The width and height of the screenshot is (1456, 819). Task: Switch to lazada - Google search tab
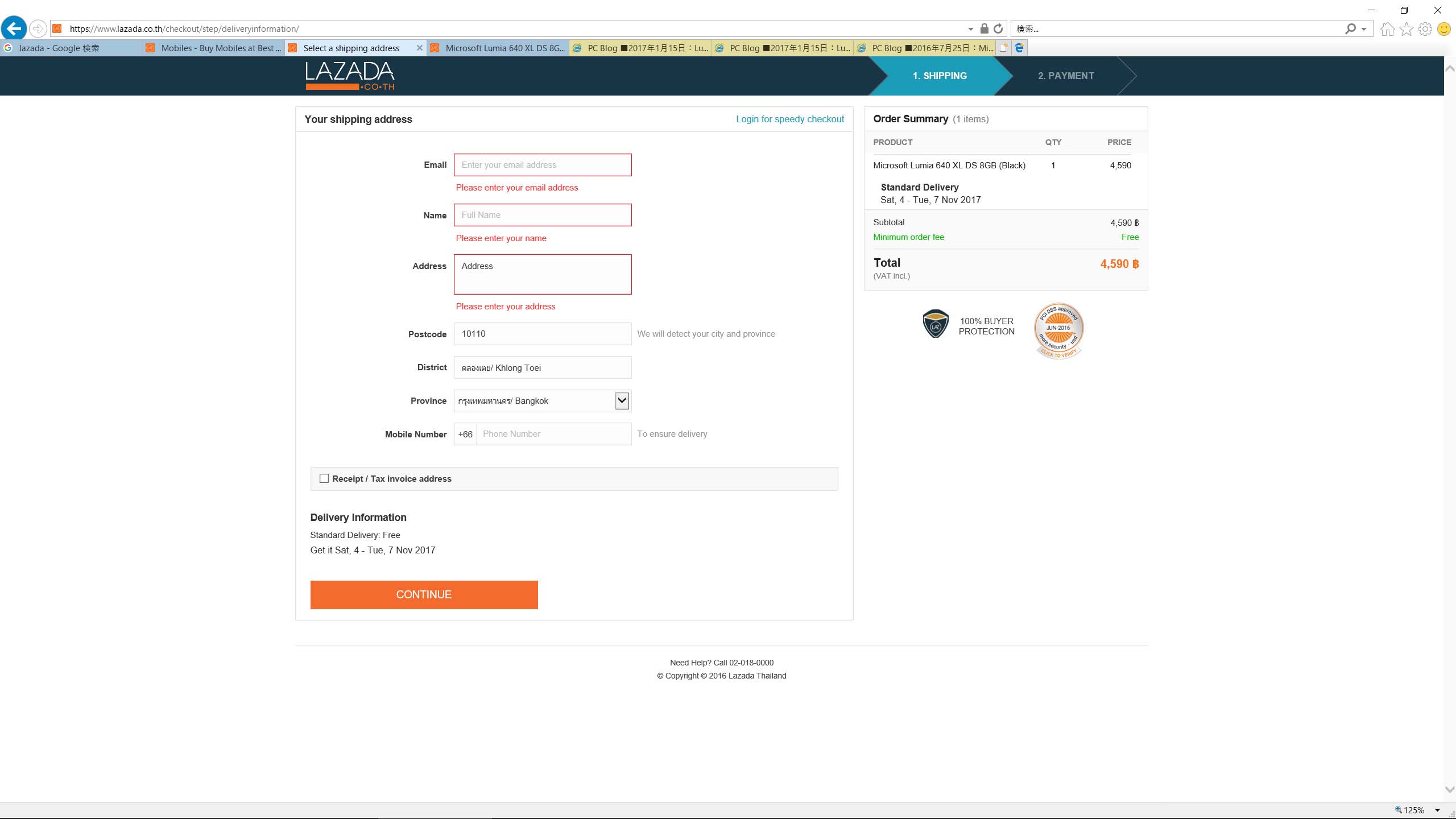pyautogui.click(x=71, y=48)
